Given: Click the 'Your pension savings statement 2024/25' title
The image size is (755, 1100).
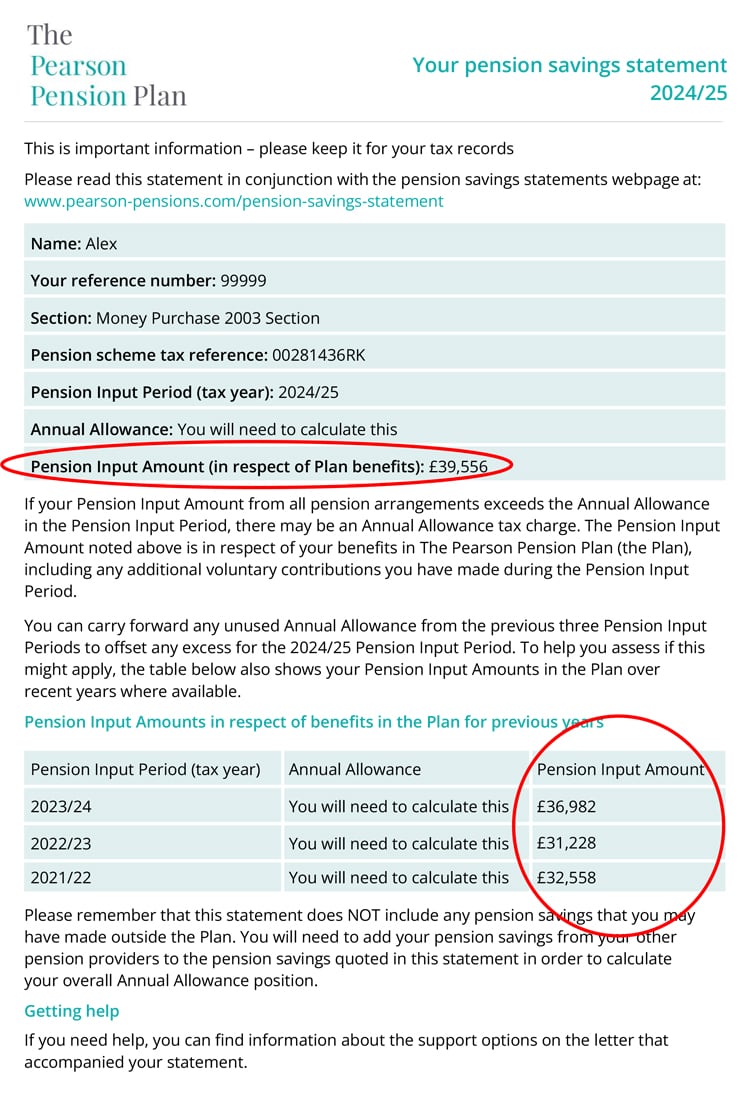Looking at the screenshot, I should click(570, 79).
